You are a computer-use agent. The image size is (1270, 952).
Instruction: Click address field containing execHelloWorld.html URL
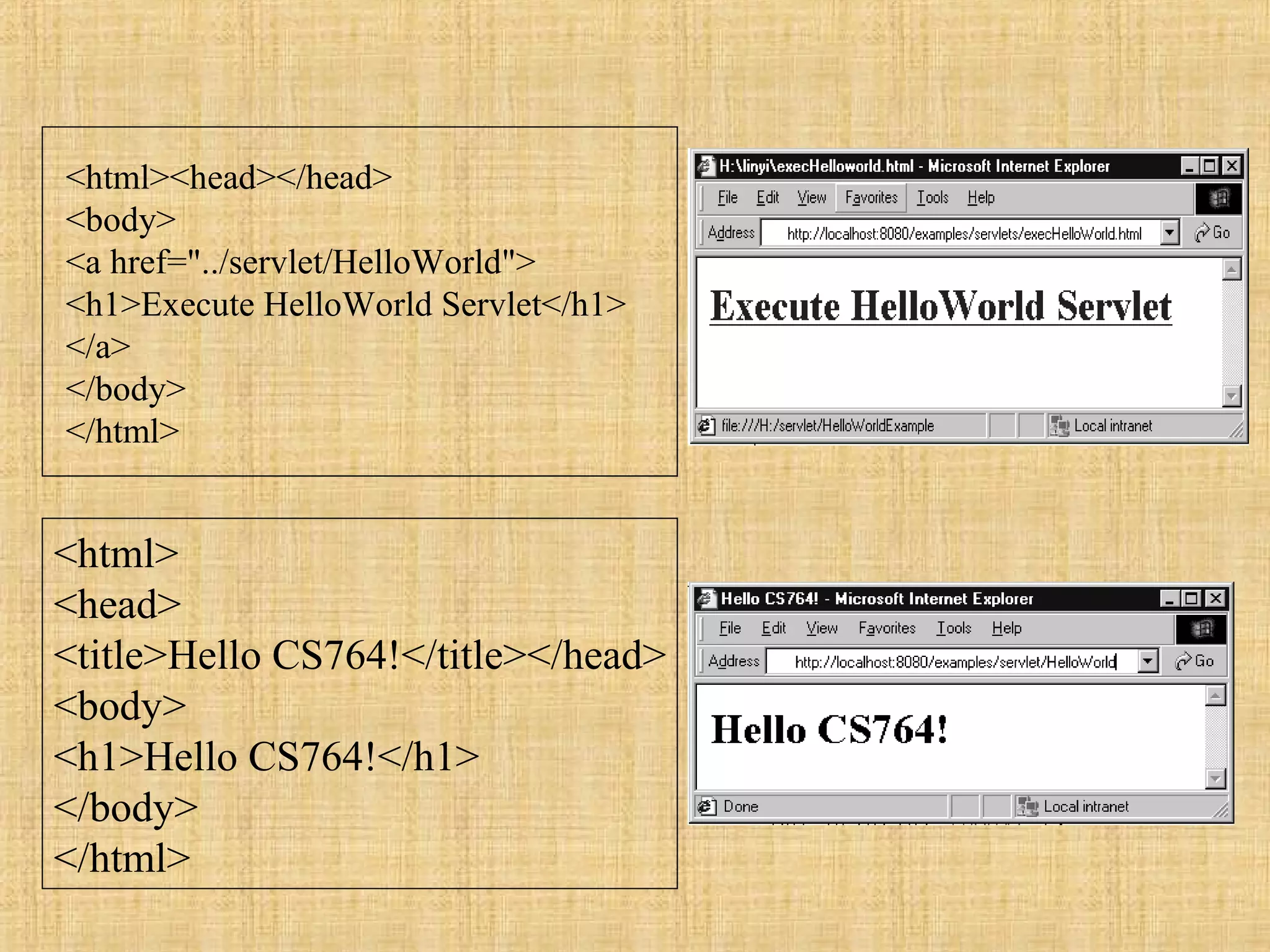[962, 233]
